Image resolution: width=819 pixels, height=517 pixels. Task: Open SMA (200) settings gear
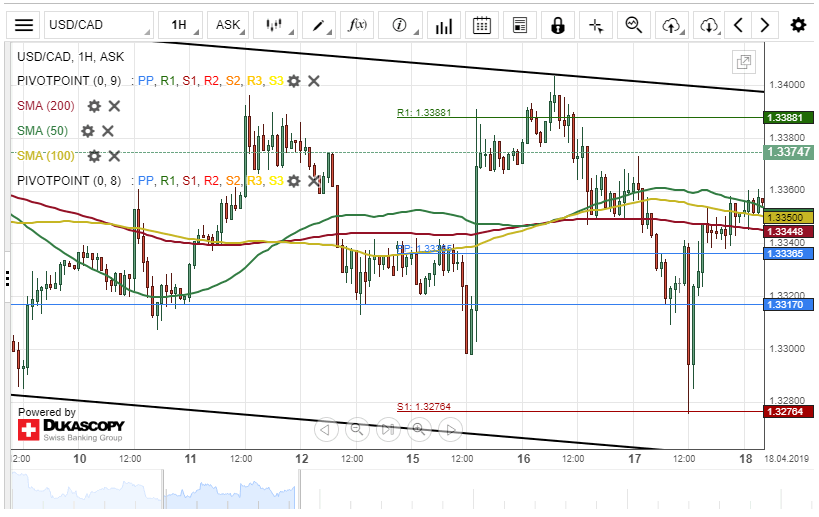point(94,106)
